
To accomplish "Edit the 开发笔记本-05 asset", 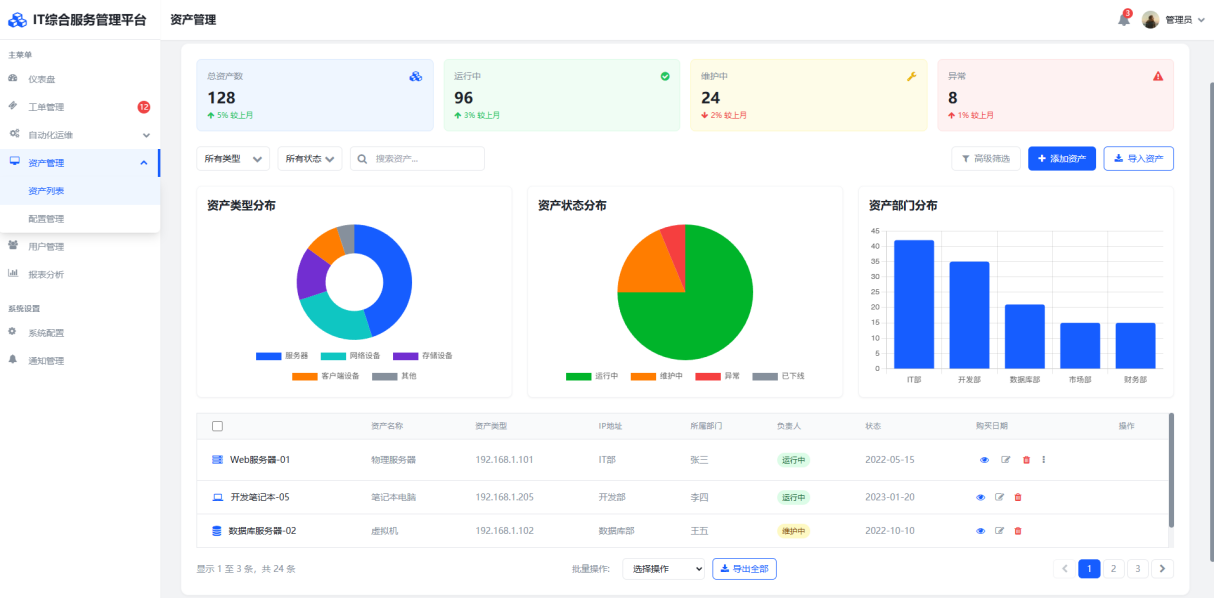I will [x=999, y=497].
